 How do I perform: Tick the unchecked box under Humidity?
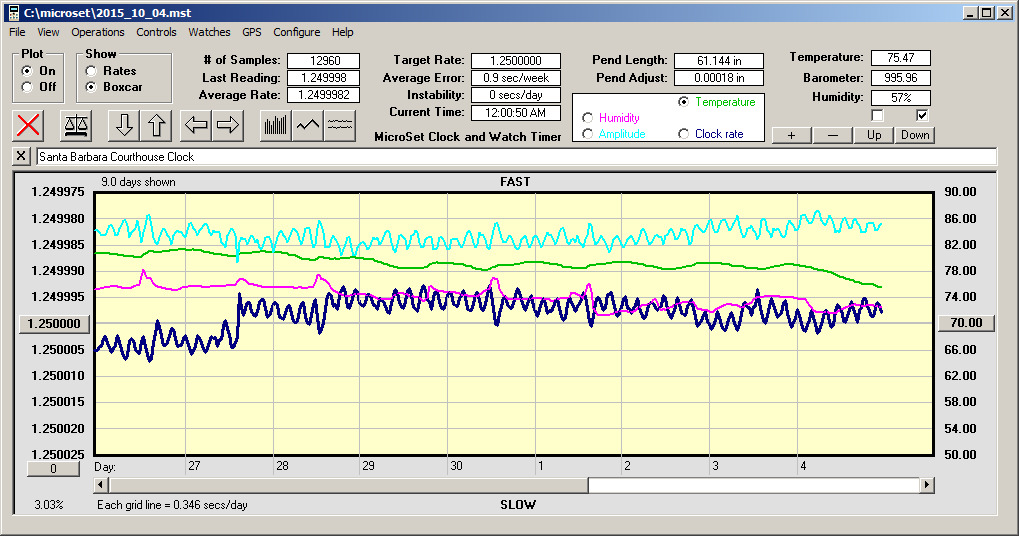point(877,115)
